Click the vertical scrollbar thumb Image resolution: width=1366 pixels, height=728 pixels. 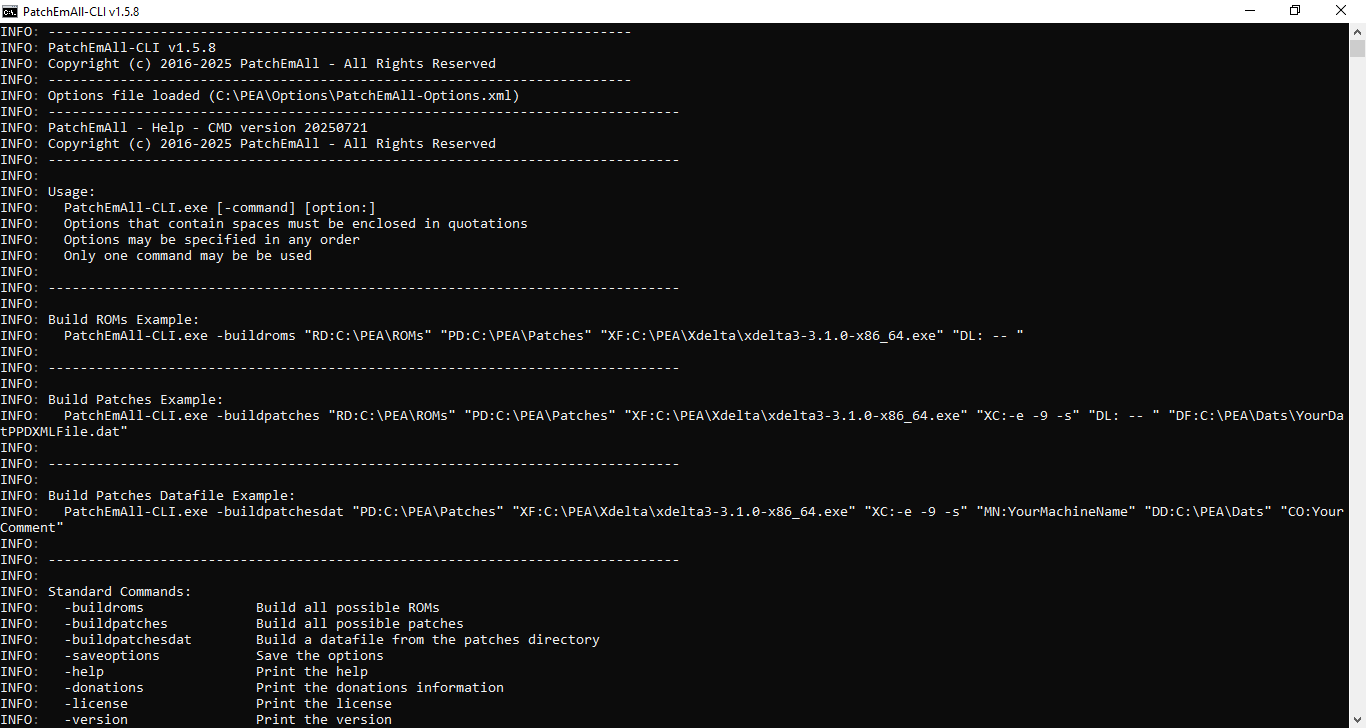tap(1357, 48)
